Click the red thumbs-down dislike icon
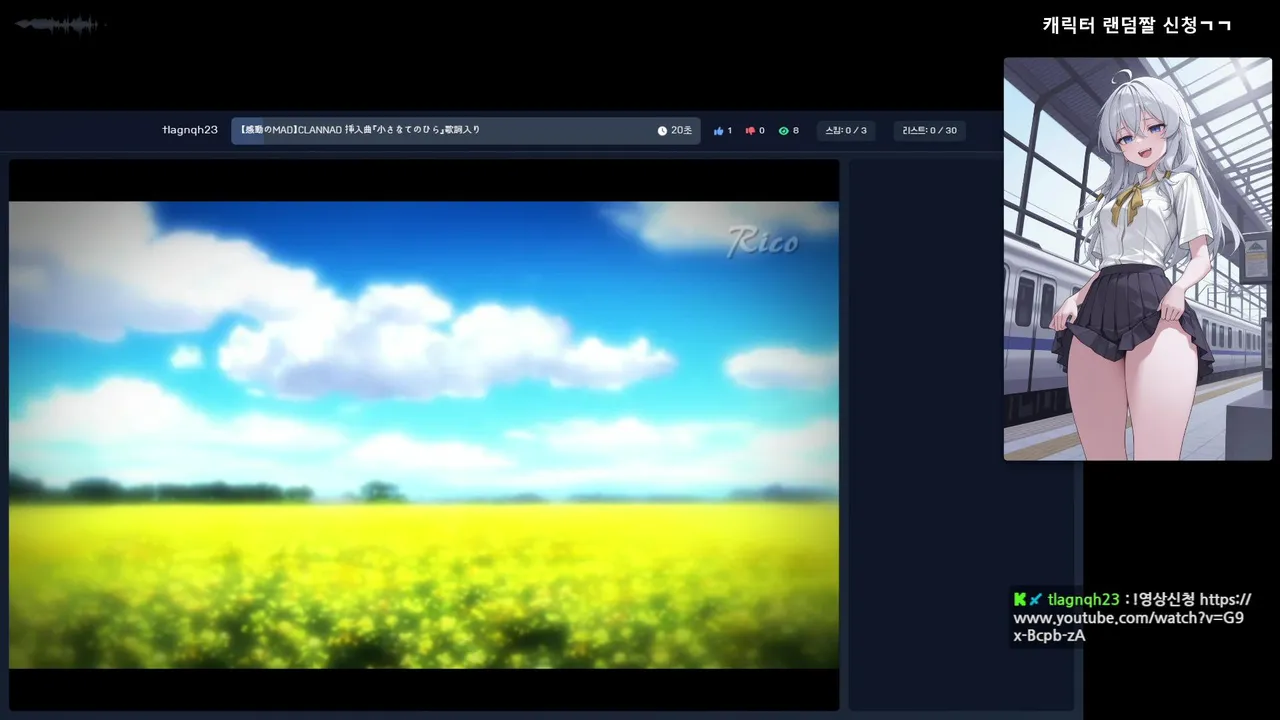 750,131
